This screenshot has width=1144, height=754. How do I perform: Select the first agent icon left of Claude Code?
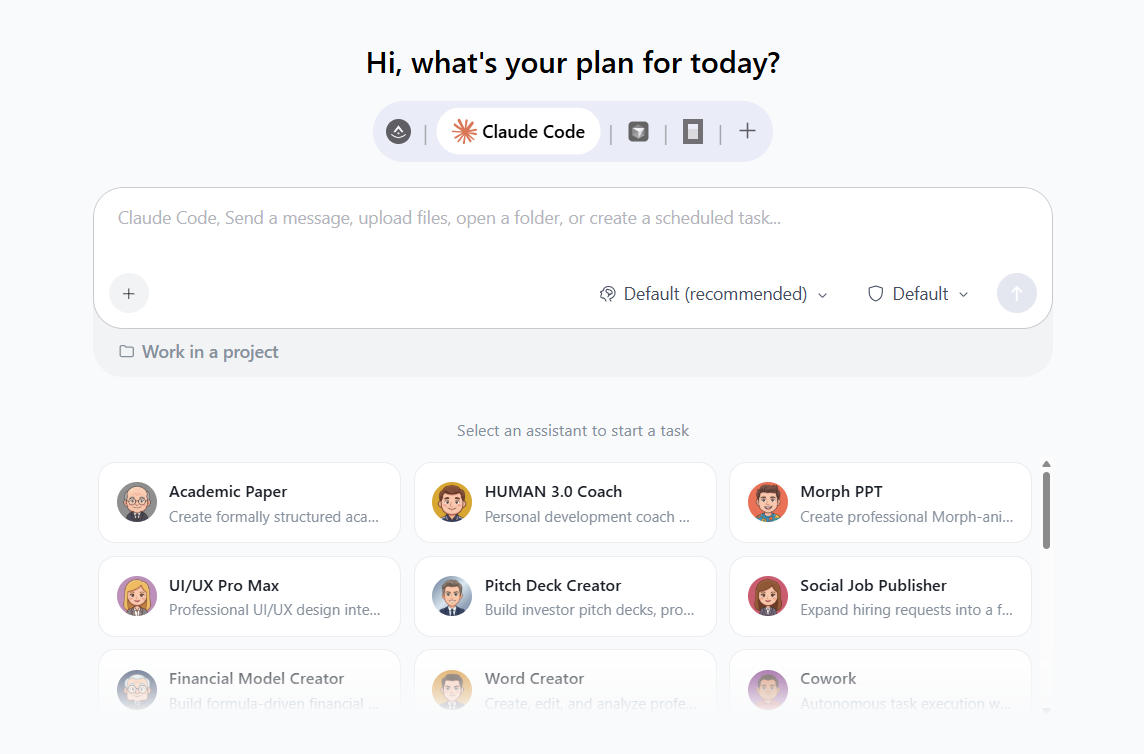point(398,131)
